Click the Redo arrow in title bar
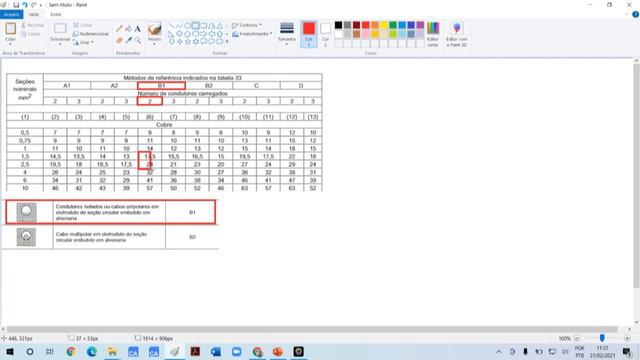This screenshot has width=640, height=360. 33,5
